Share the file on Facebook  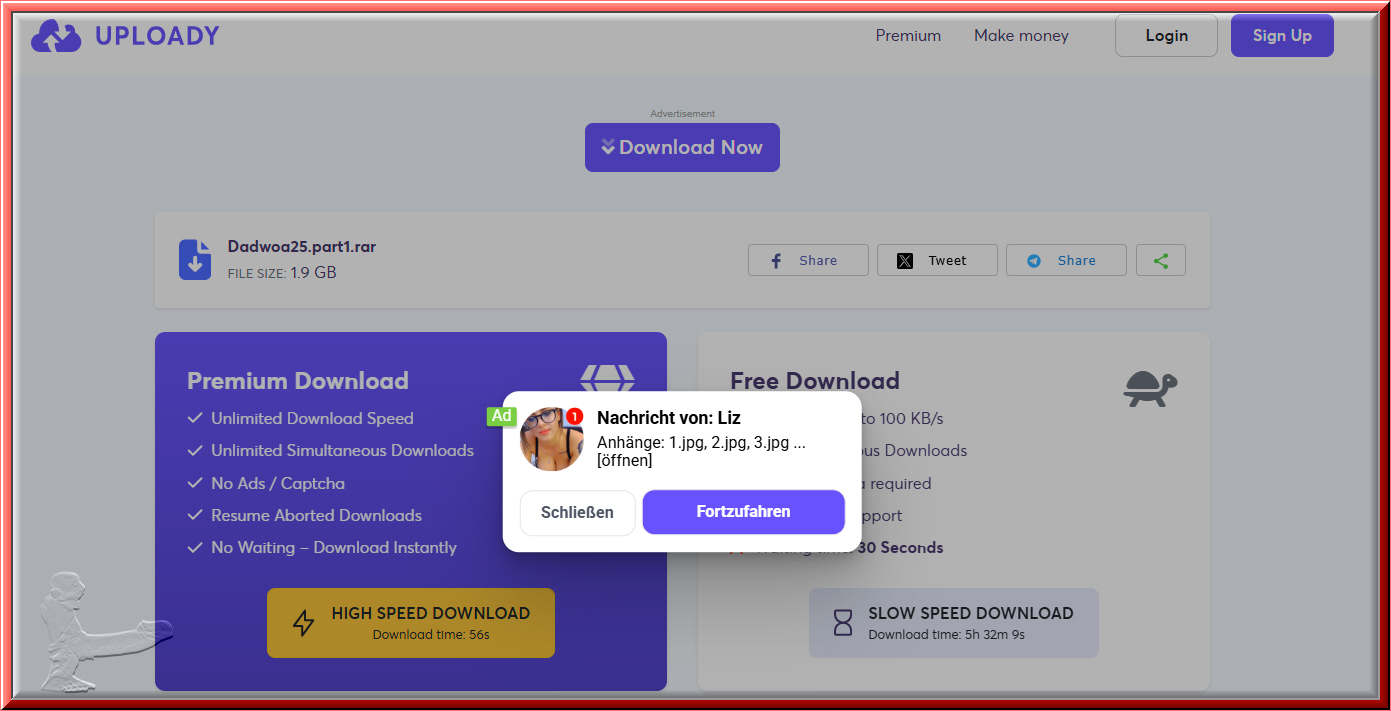808,260
